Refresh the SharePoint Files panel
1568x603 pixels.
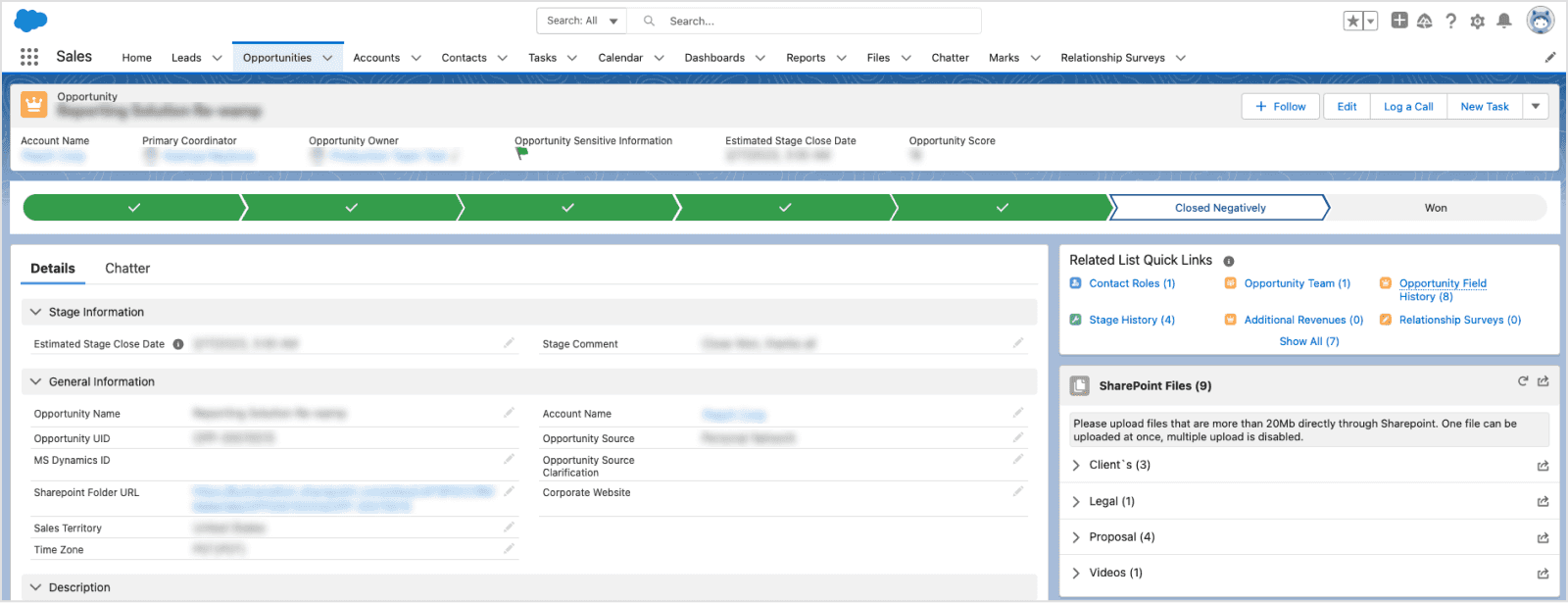tap(1523, 381)
